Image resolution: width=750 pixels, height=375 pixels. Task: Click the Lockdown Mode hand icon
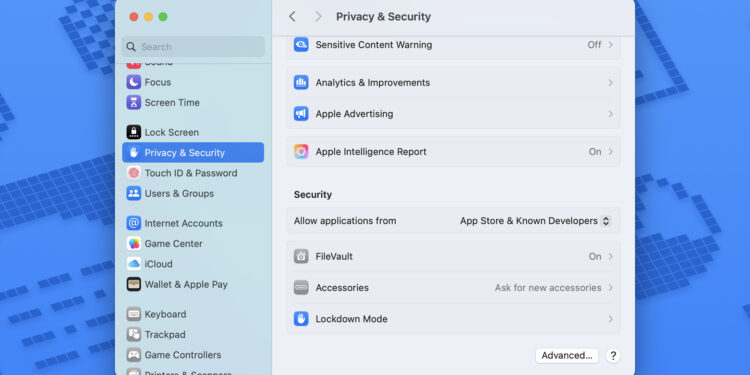coord(301,319)
